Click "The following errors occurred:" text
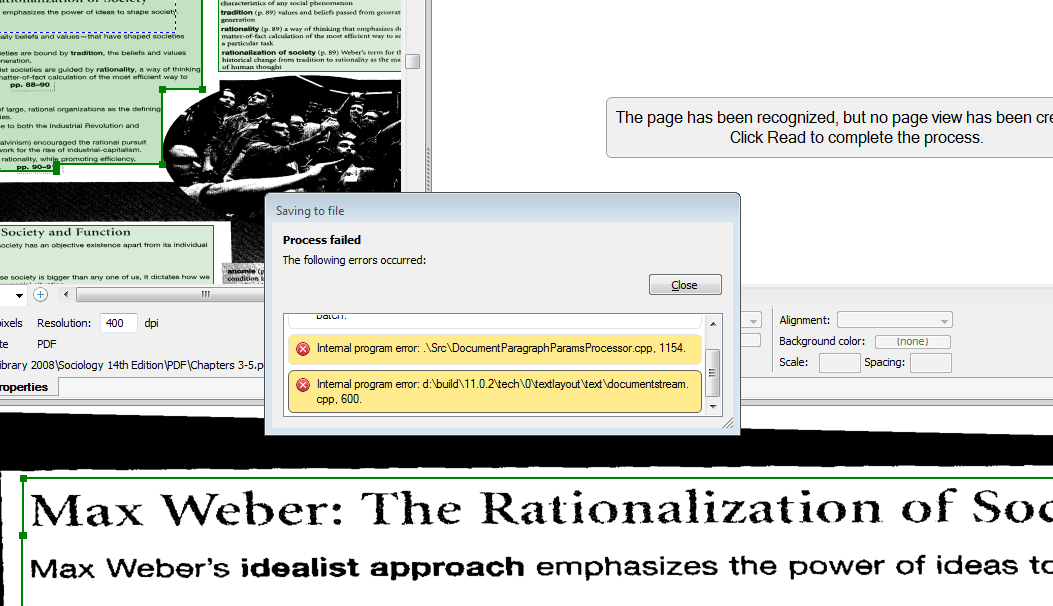 click(354, 260)
